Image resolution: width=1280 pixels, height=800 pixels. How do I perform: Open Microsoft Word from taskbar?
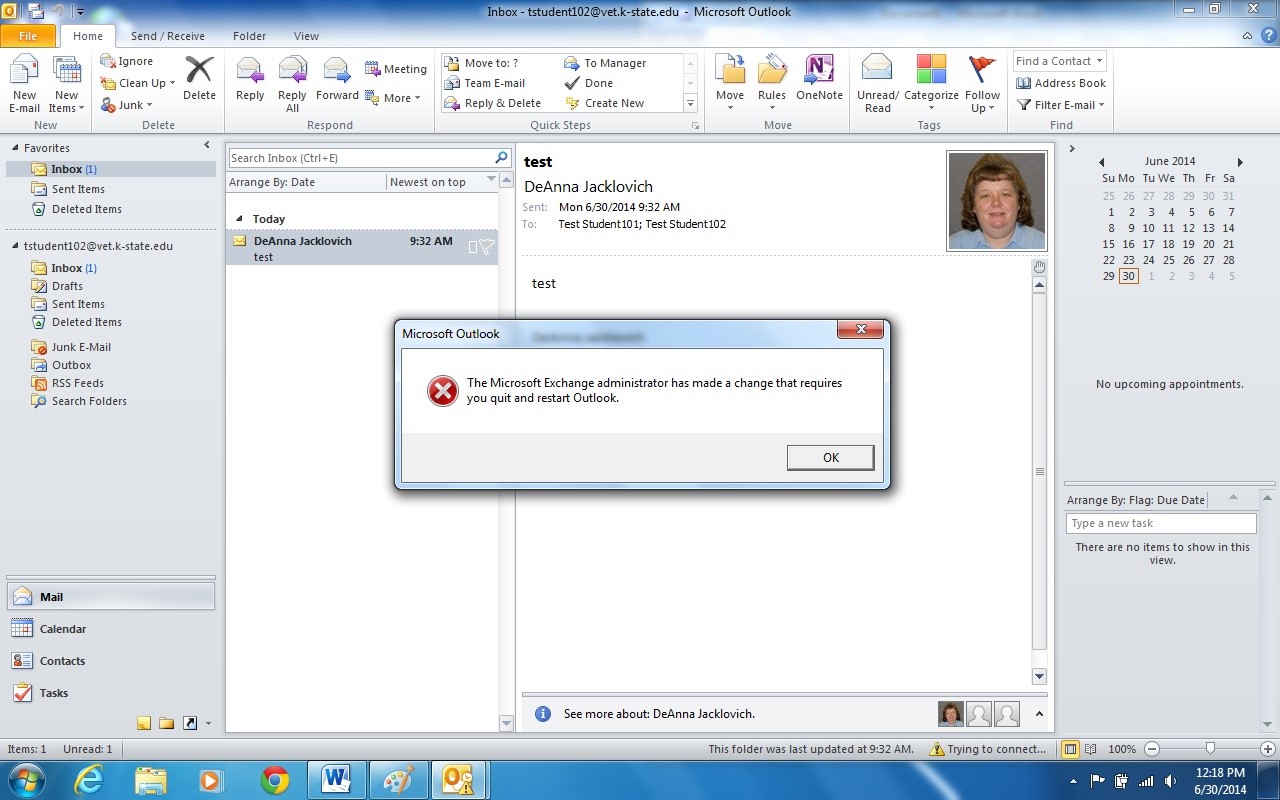click(337, 780)
